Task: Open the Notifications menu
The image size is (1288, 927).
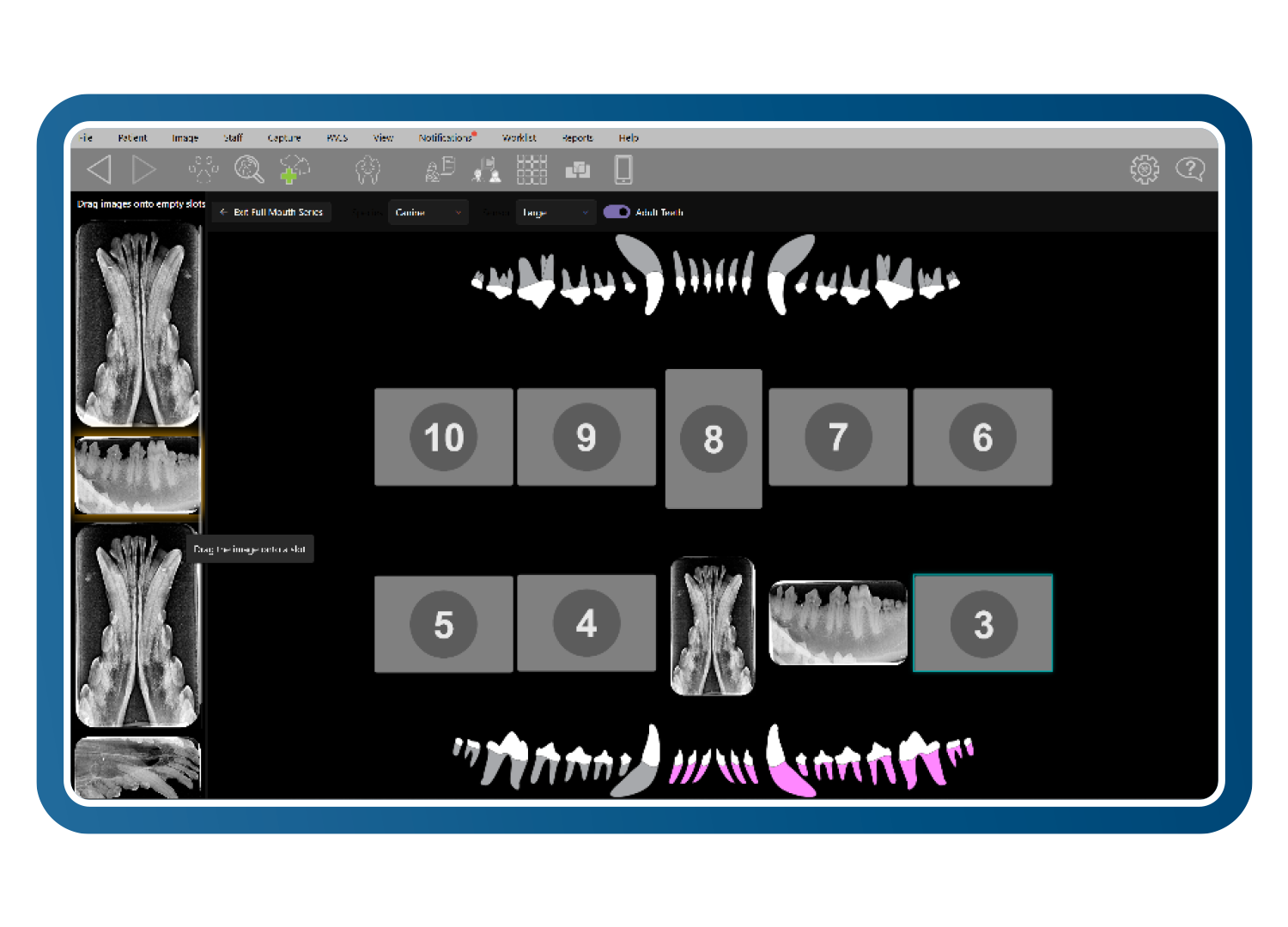Action: (x=446, y=137)
